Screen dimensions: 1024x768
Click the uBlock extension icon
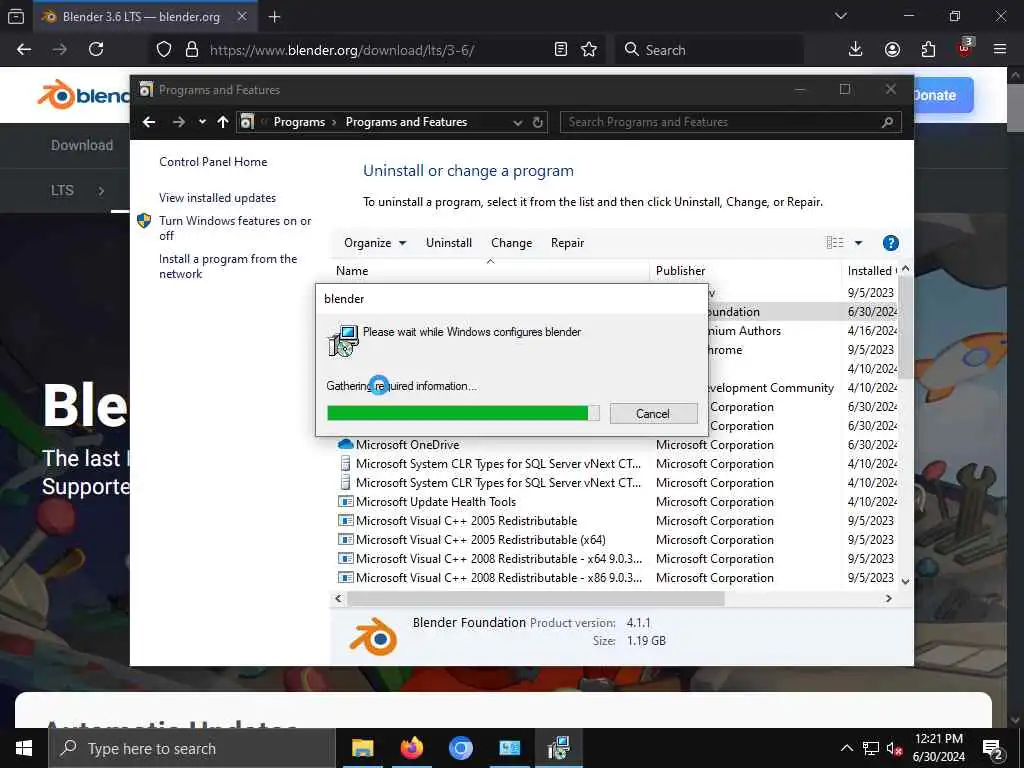(x=965, y=48)
